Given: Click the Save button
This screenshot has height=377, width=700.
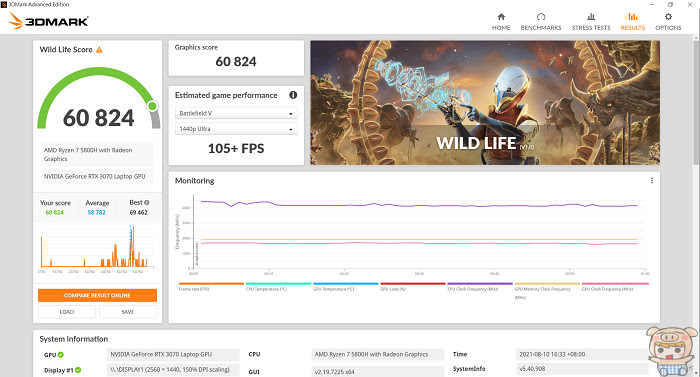Looking at the screenshot, I should pyautogui.click(x=128, y=312).
